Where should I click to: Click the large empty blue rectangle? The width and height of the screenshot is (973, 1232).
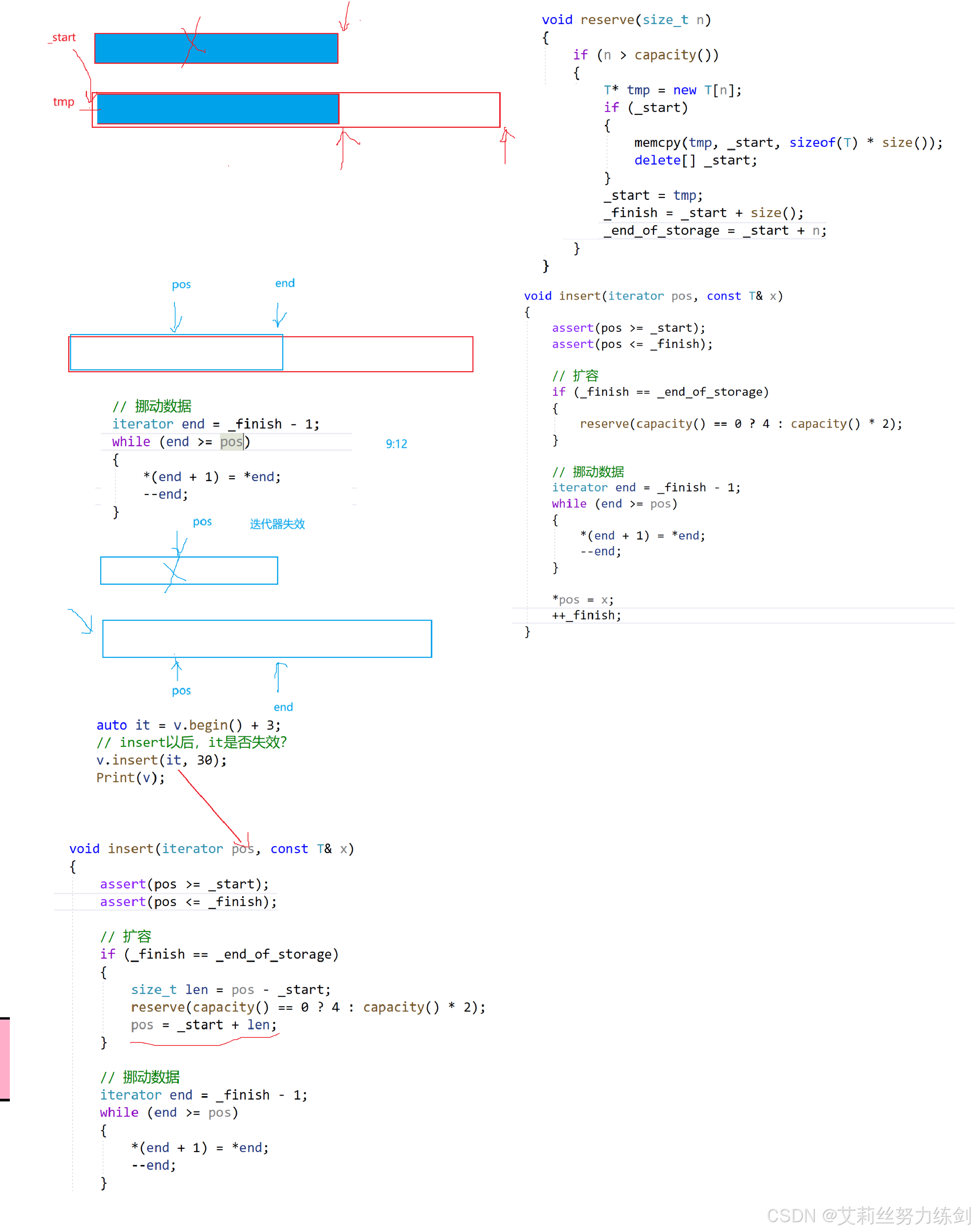267,638
